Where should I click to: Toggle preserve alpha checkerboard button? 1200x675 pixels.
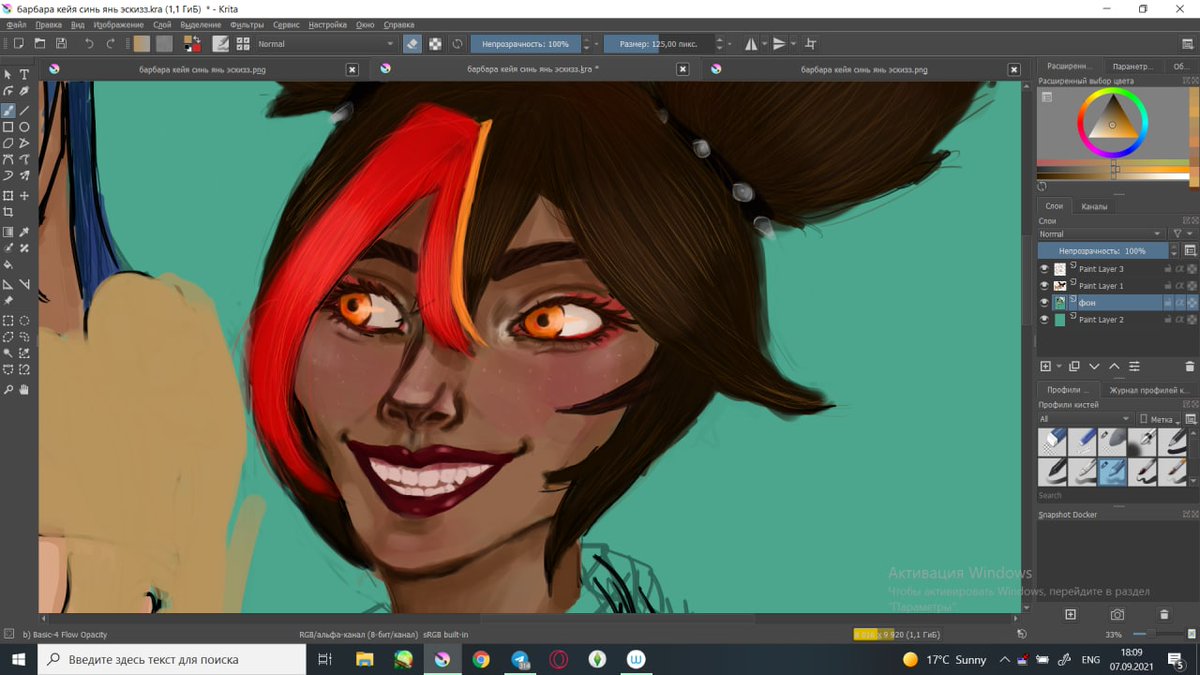[x=435, y=44]
